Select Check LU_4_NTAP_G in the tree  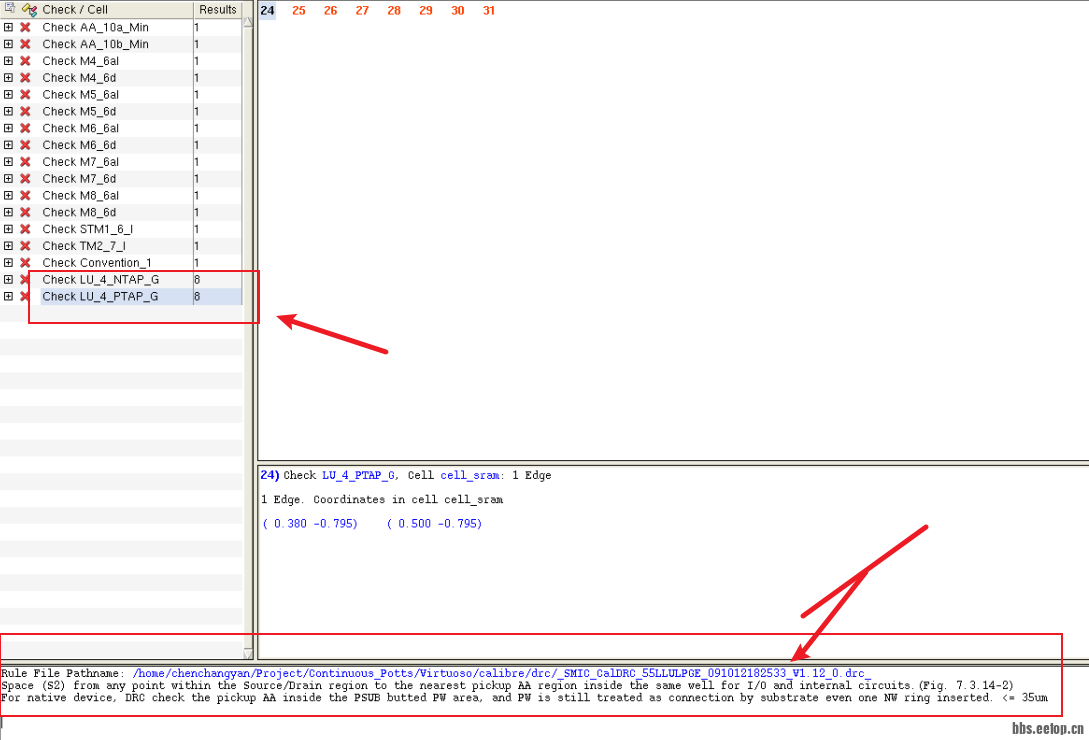point(101,279)
